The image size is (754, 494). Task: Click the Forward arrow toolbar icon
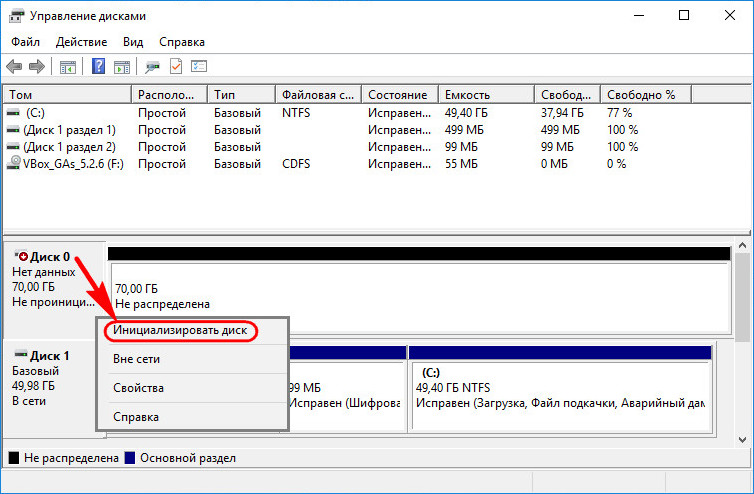[37, 66]
